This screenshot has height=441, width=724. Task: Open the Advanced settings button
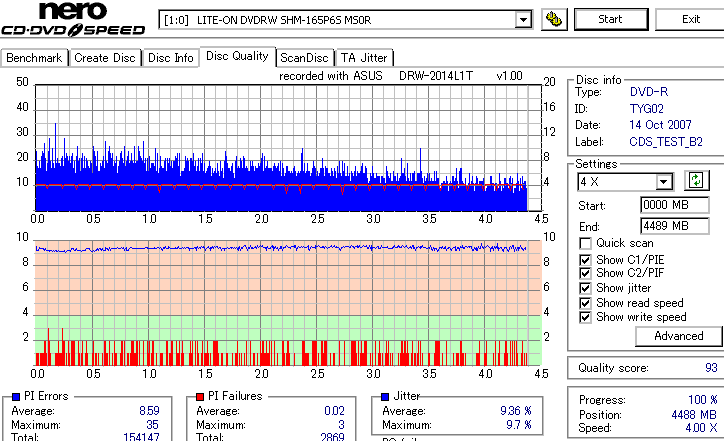click(x=678, y=336)
